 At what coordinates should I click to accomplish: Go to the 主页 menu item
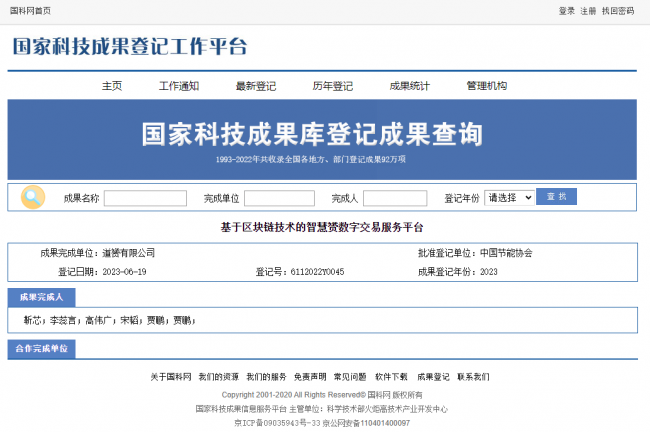pos(112,86)
